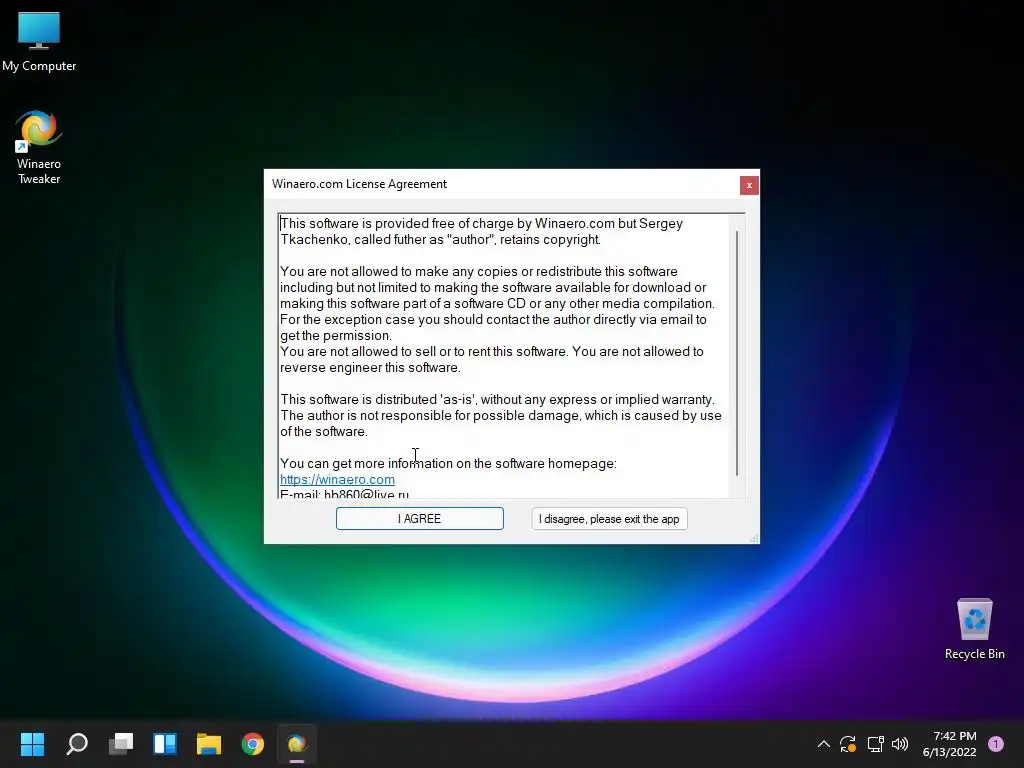Select the Winaero Tweaker desktop shortcut
This screenshot has height=768, width=1024.
tap(39, 148)
